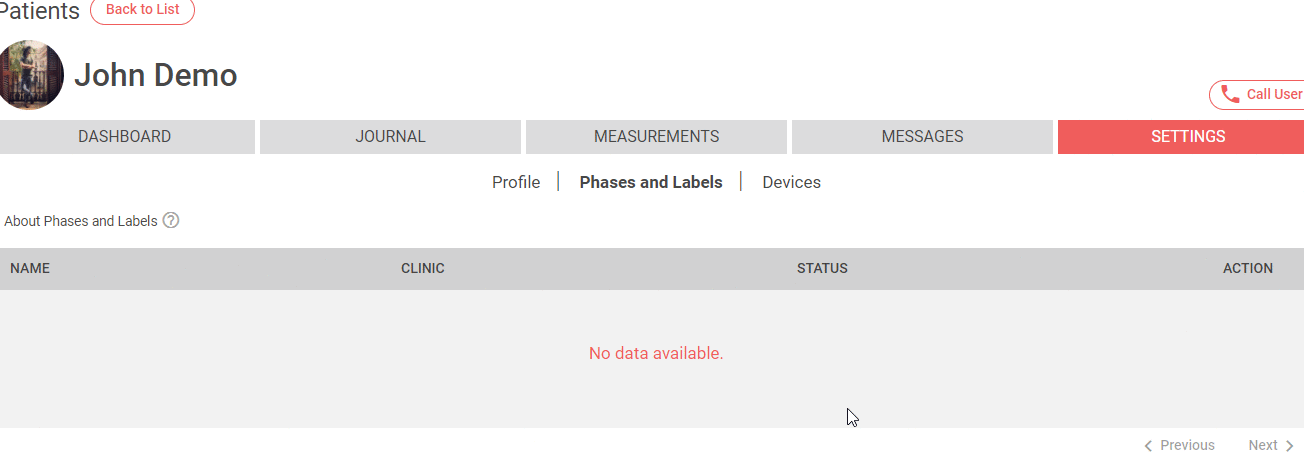Click the Next page chevron arrow
The height and width of the screenshot is (464, 1304).
point(1289,445)
